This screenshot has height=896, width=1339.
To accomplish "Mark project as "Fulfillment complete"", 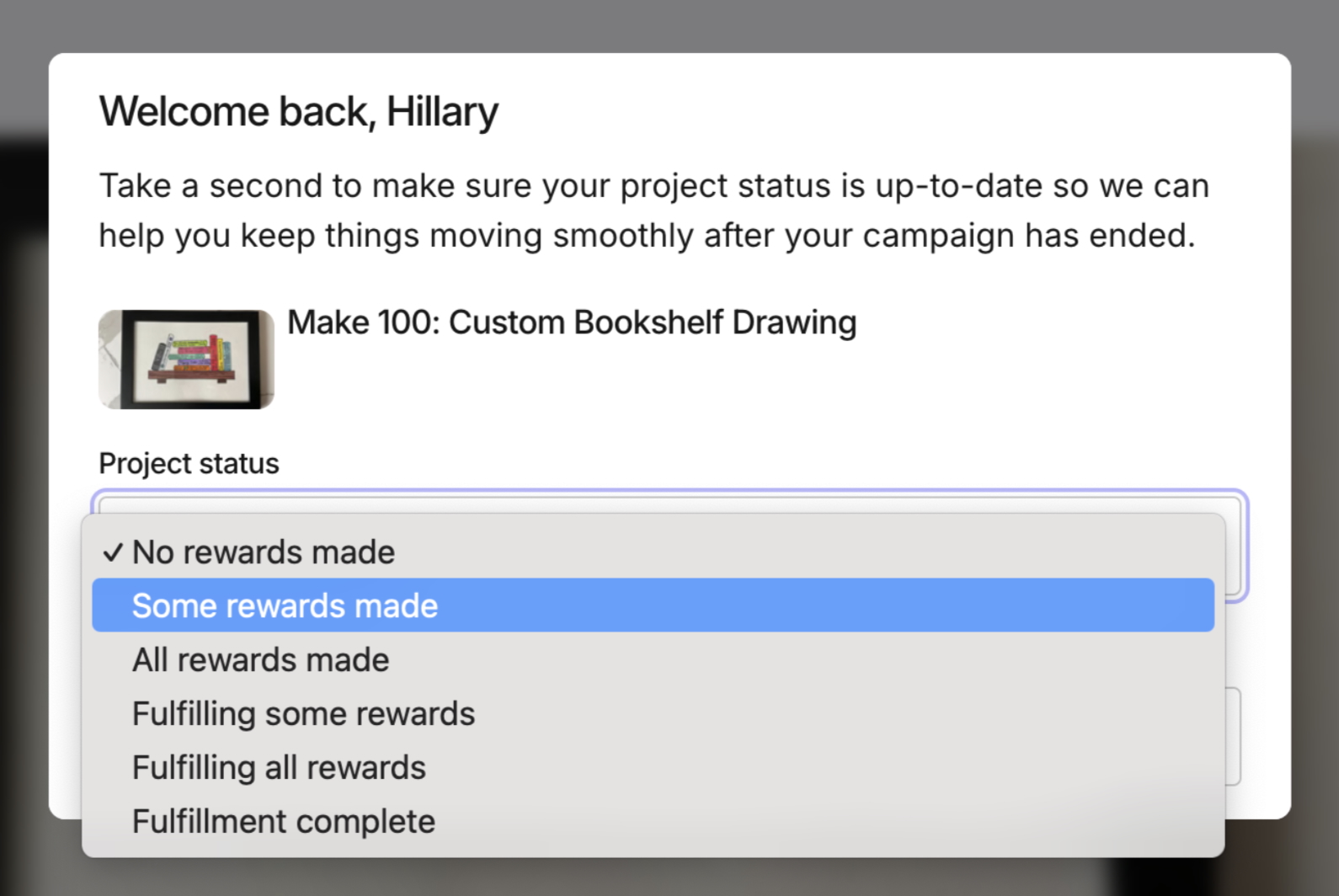I will [x=283, y=821].
